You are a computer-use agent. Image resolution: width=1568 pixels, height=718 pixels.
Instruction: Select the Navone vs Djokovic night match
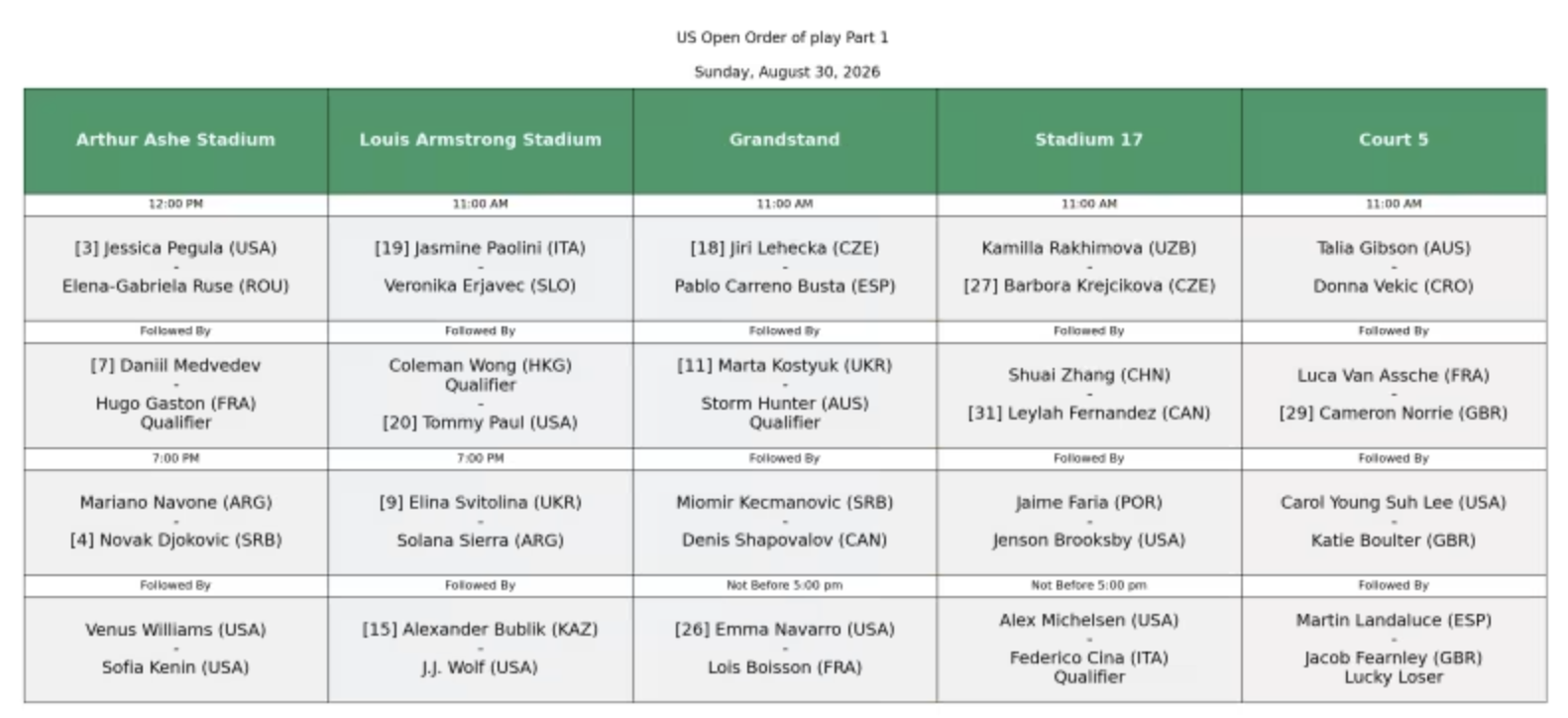tap(175, 522)
